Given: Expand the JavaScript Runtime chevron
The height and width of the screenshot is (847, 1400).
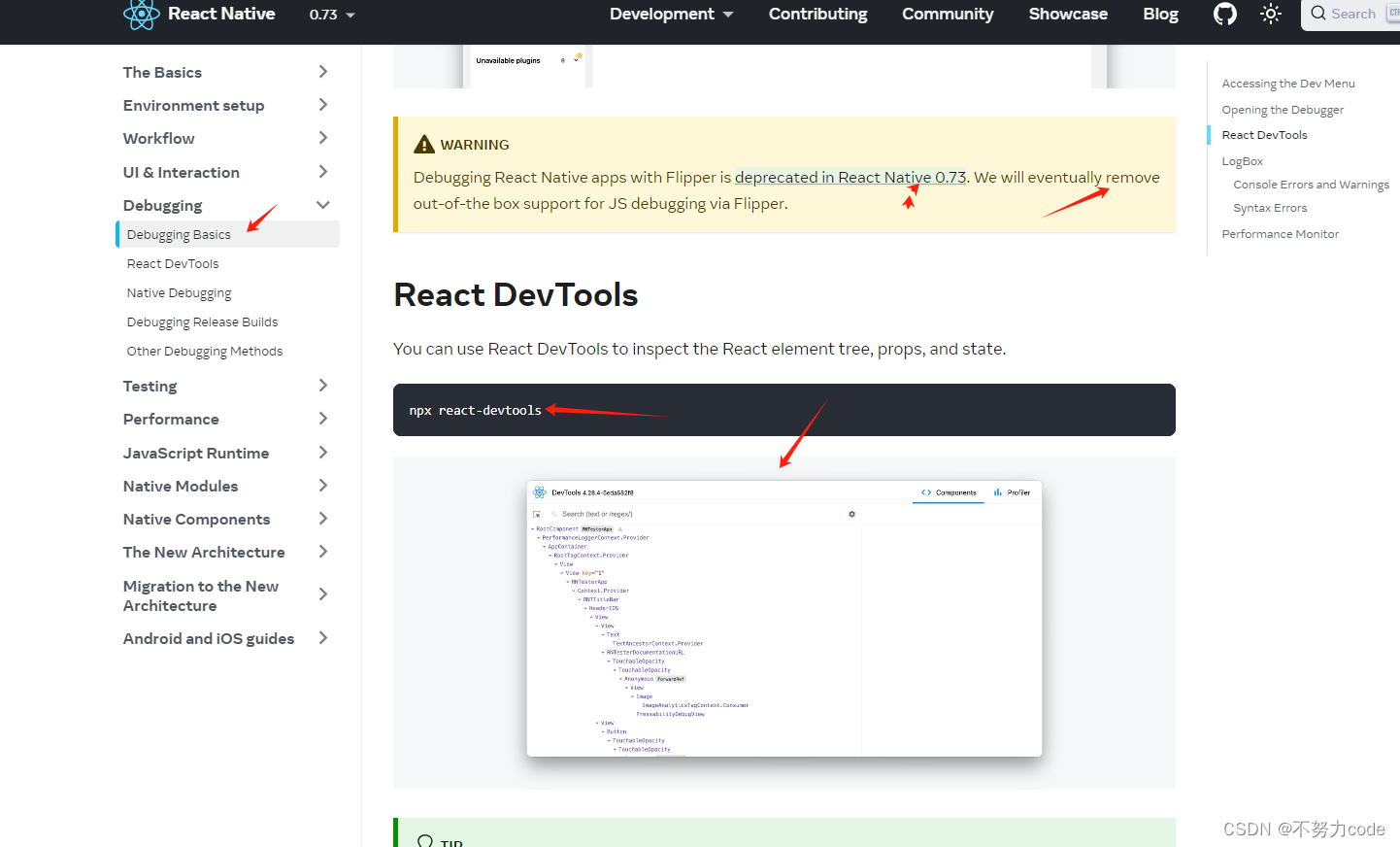Looking at the screenshot, I should pyautogui.click(x=323, y=453).
